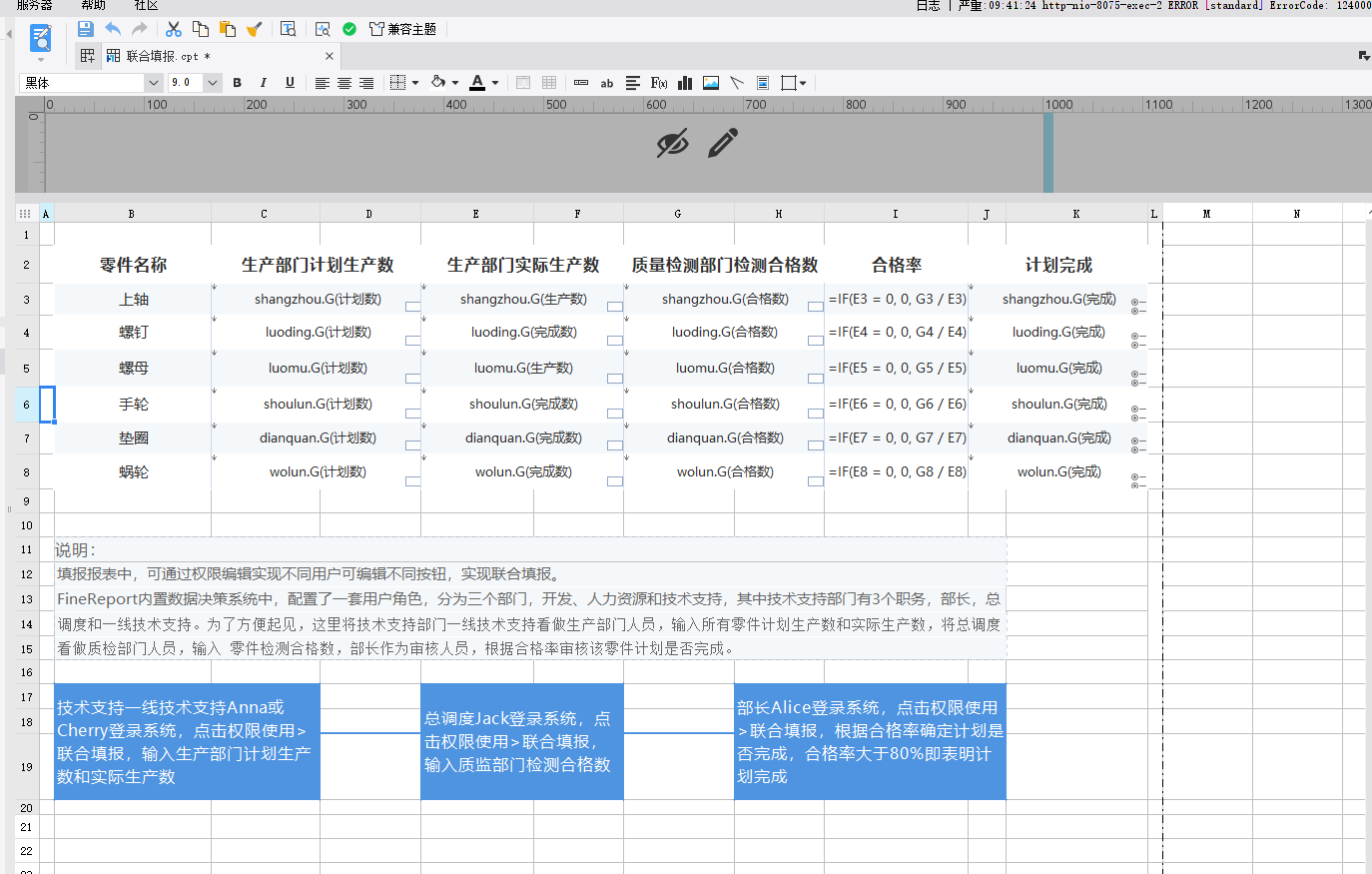
Task: Align text center
Action: [344, 83]
